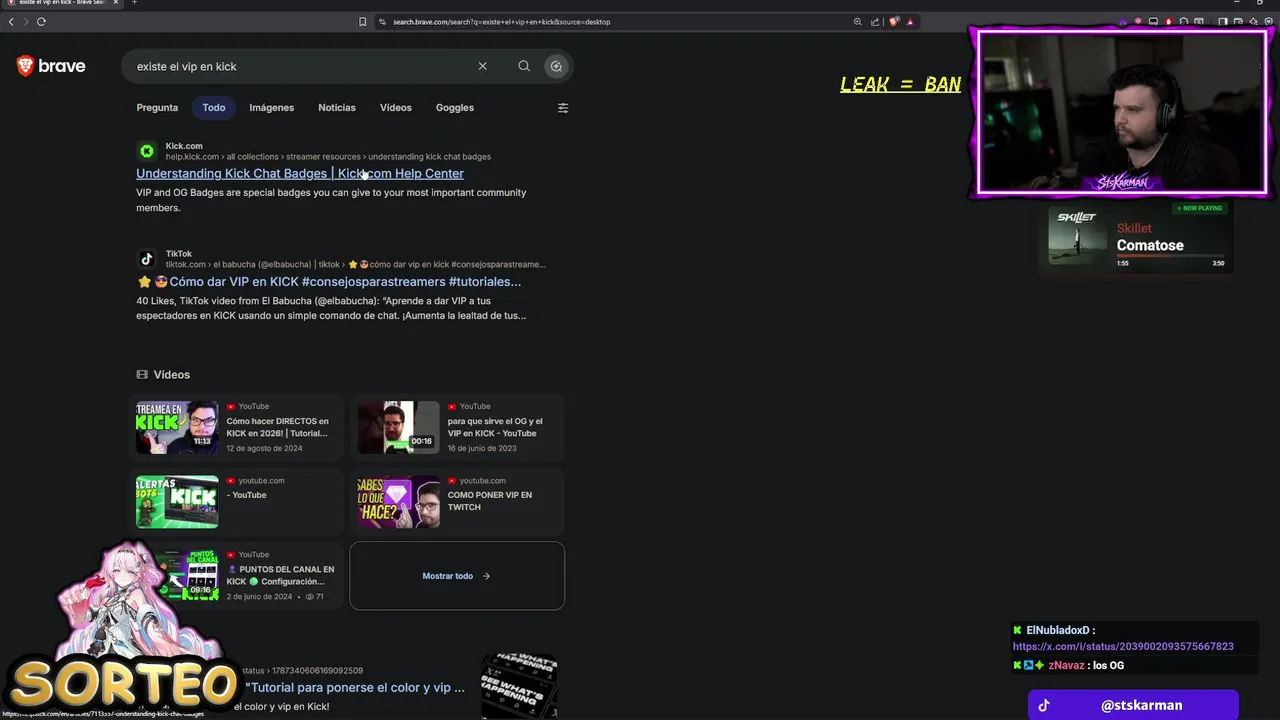1280x720 pixels.
Task: Open Brave Shields lion icon
Action: (x=894, y=21)
